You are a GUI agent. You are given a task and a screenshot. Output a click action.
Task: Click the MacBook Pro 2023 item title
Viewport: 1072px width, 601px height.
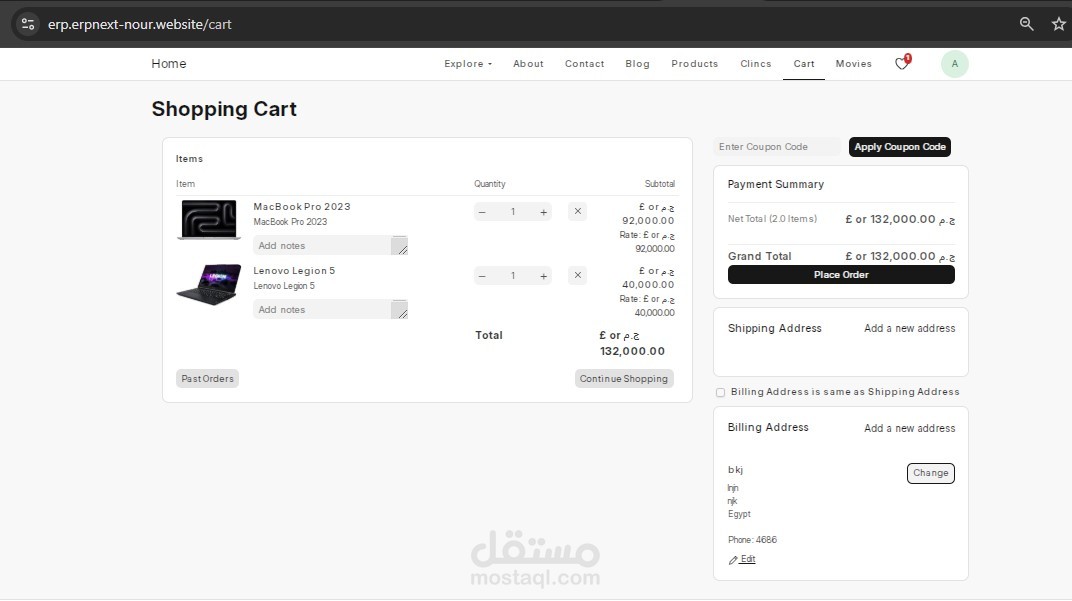click(302, 206)
